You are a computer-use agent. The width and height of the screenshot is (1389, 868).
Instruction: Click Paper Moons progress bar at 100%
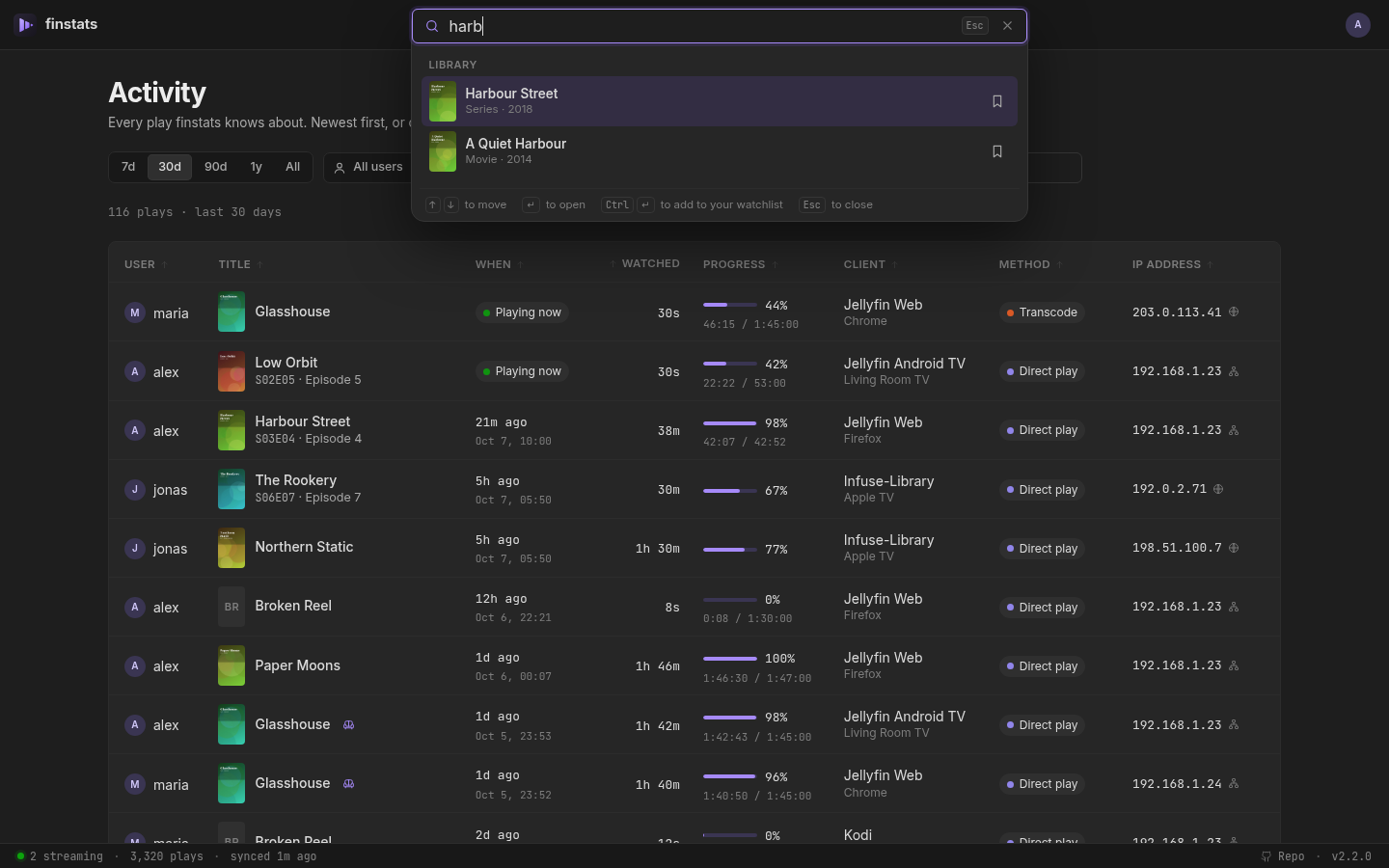(x=730, y=659)
